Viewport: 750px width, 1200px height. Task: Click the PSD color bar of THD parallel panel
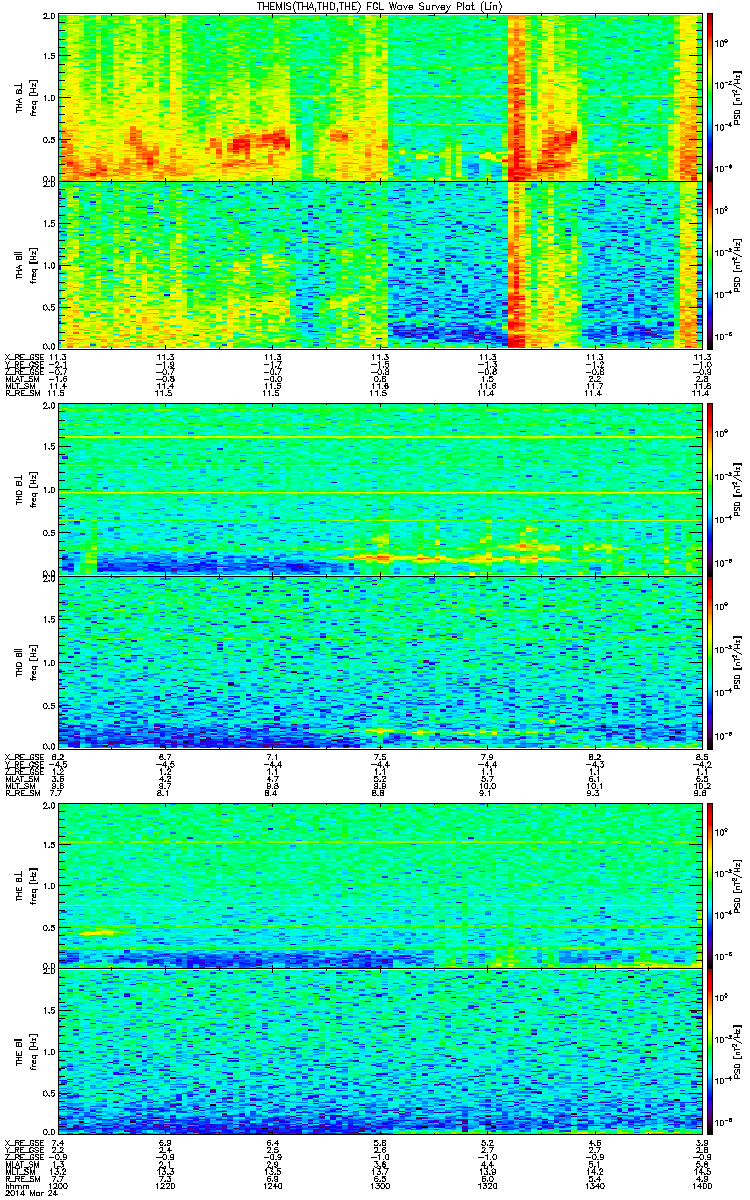tap(710, 661)
